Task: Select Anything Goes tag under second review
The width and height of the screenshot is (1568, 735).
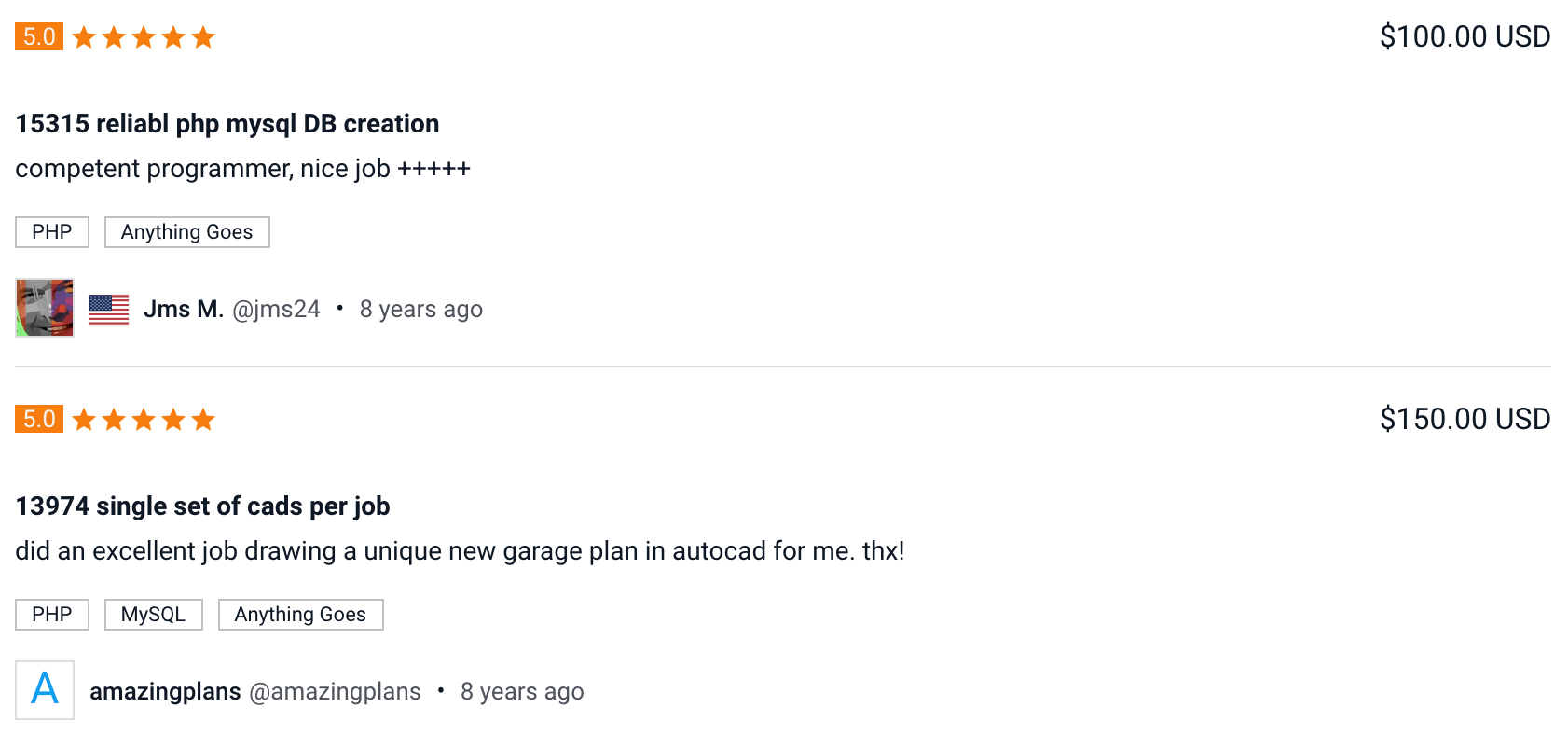Action: (301, 615)
